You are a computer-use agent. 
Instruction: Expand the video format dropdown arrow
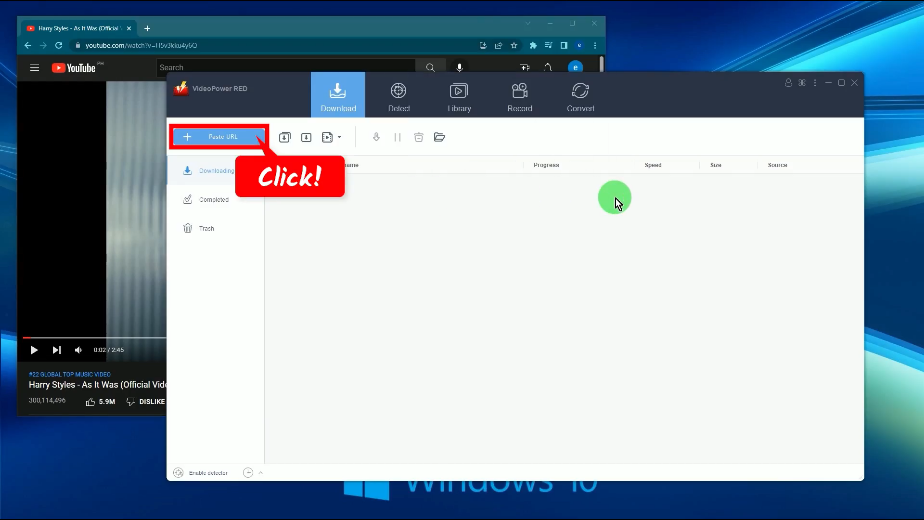339,137
